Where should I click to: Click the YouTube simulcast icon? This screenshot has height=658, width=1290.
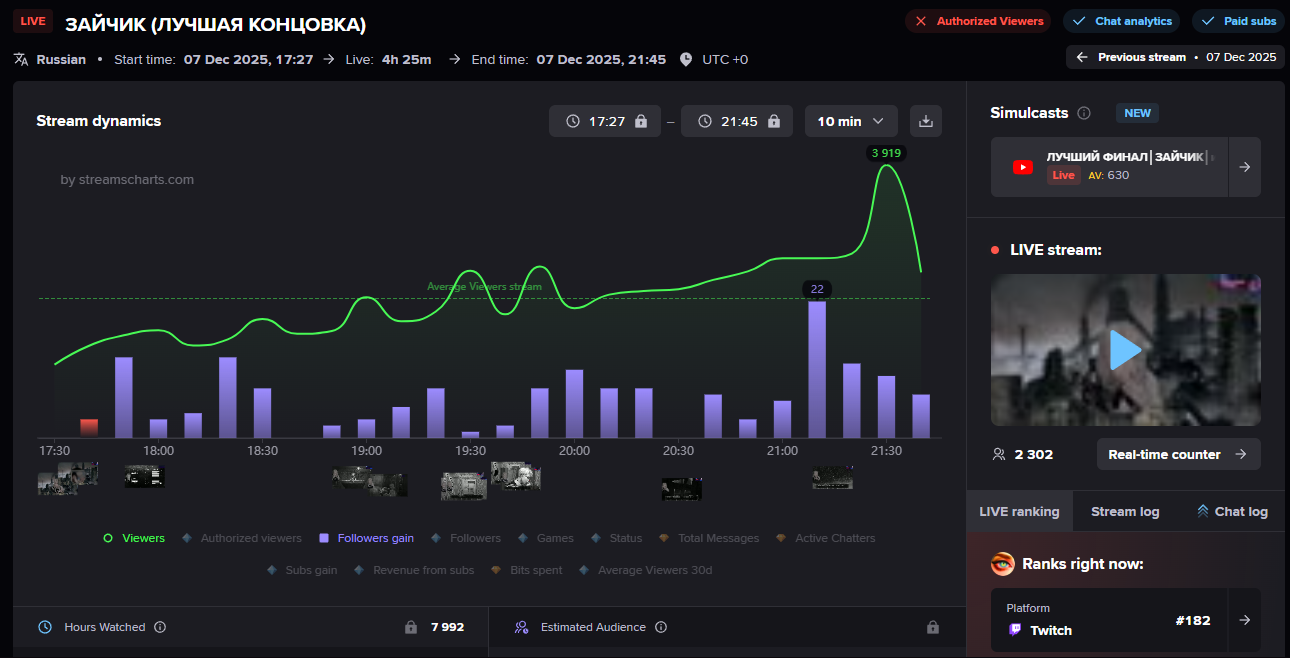[1023, 167]
